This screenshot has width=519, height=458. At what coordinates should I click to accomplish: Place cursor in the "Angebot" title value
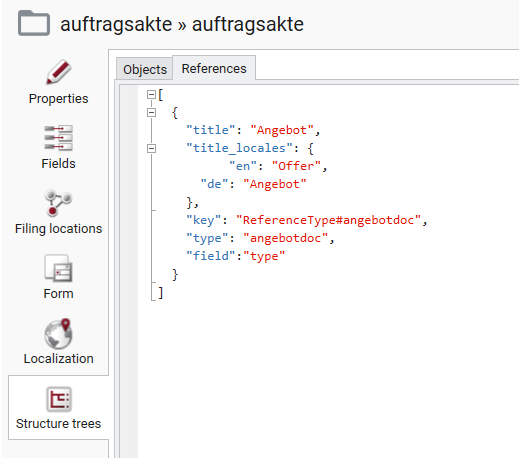(282, 130)
